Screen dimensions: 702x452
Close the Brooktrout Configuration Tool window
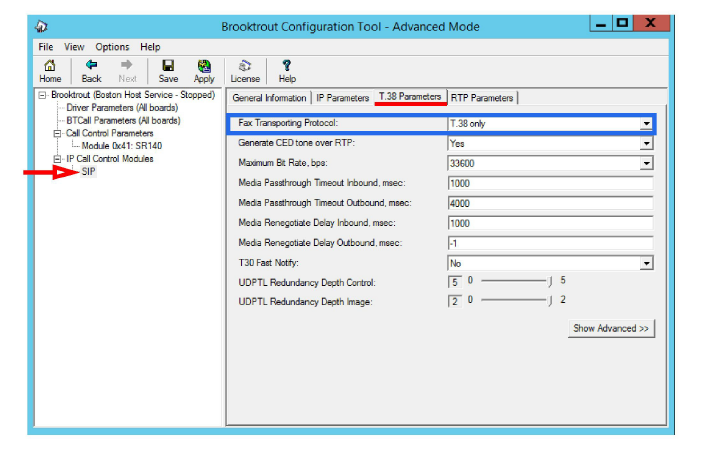point(651,24)
